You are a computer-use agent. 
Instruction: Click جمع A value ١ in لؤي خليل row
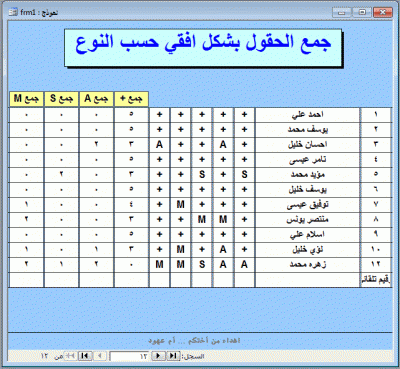pos(96,249)
